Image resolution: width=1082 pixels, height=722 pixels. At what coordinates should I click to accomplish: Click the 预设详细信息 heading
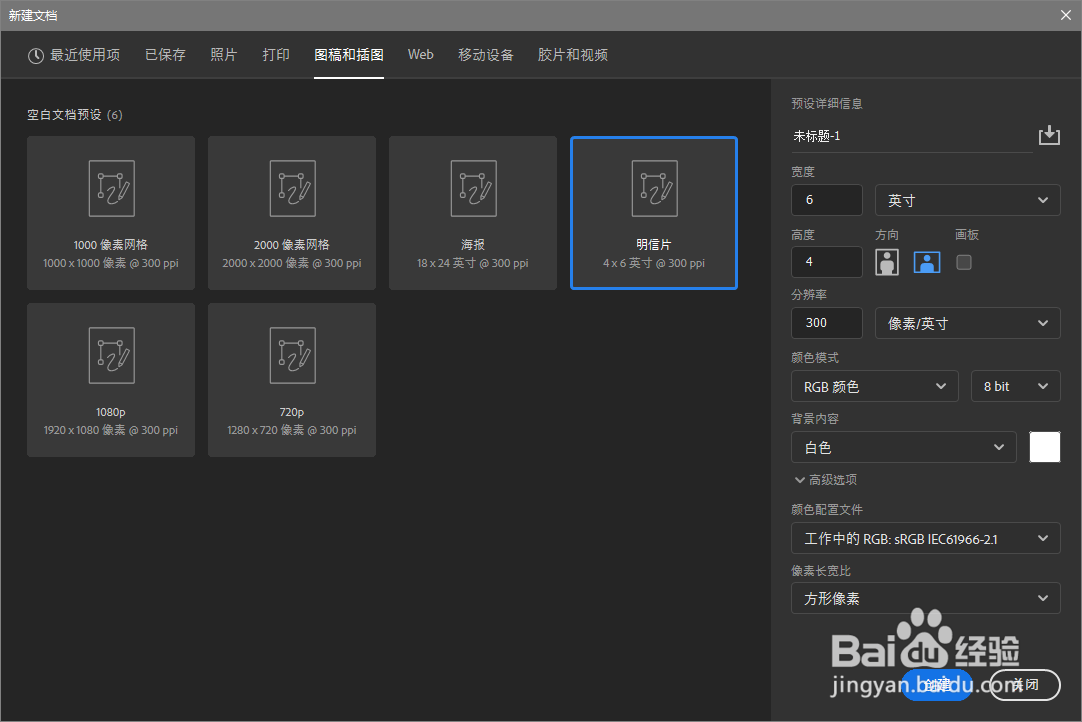827,104
